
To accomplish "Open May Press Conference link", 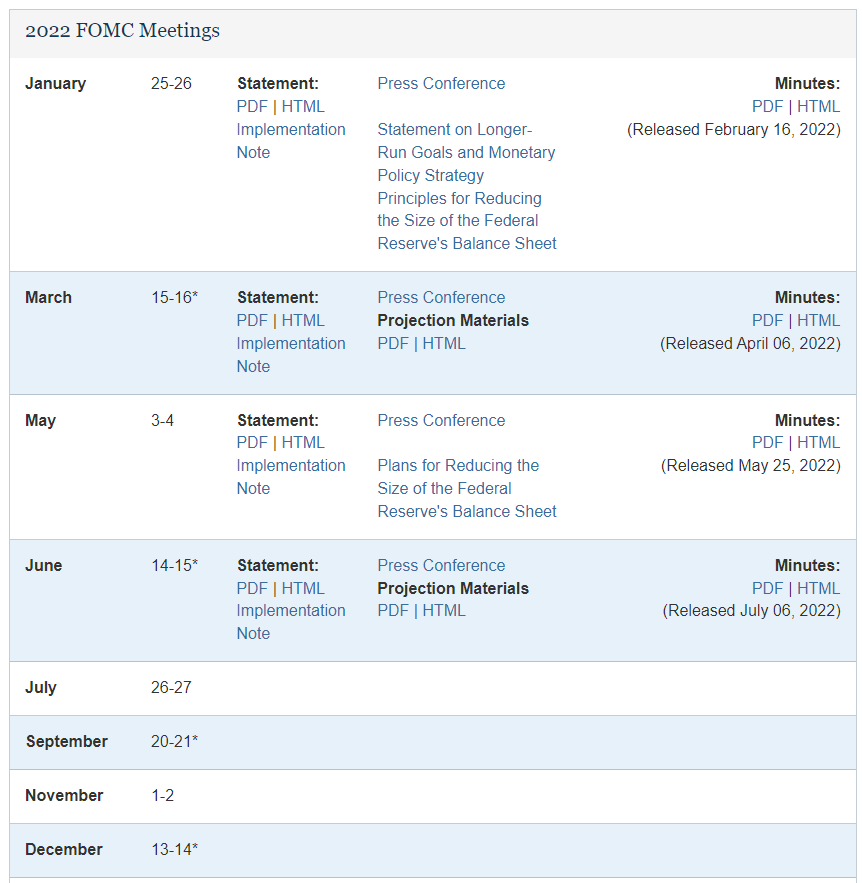I will (x=441, y=420).
